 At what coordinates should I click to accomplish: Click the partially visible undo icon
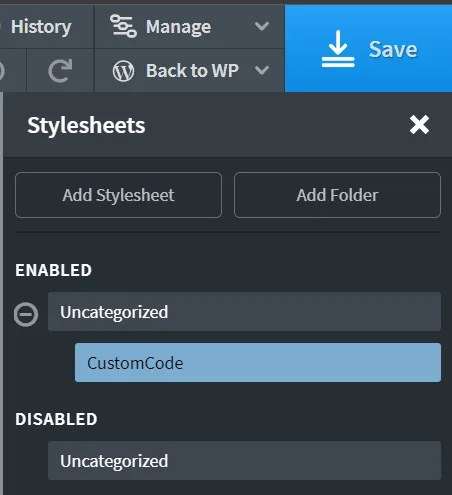click(x=2, y=70)
